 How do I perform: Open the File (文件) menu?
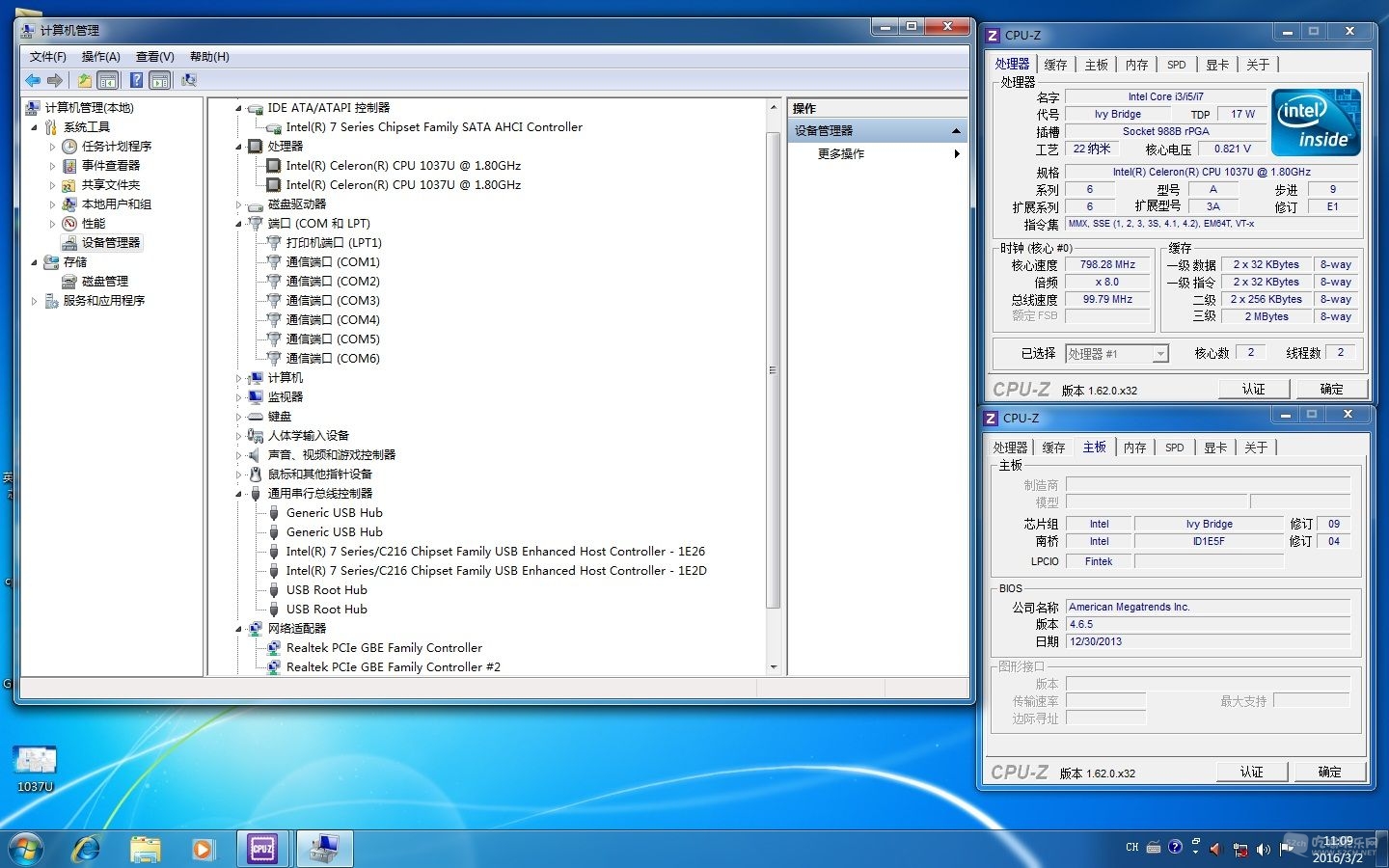point(47,57)
